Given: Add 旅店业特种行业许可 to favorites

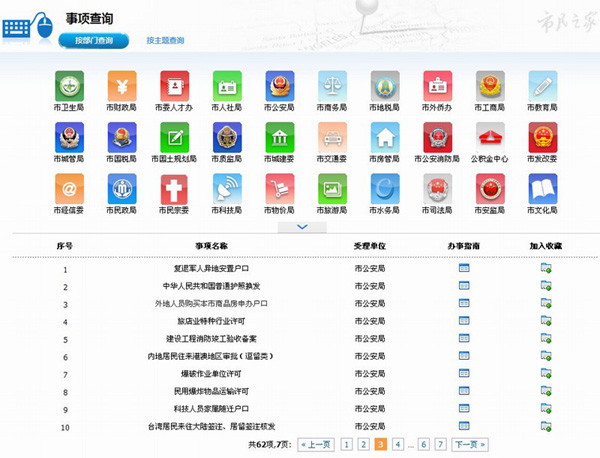Looking at the screenshot, I should click(545, 321).
